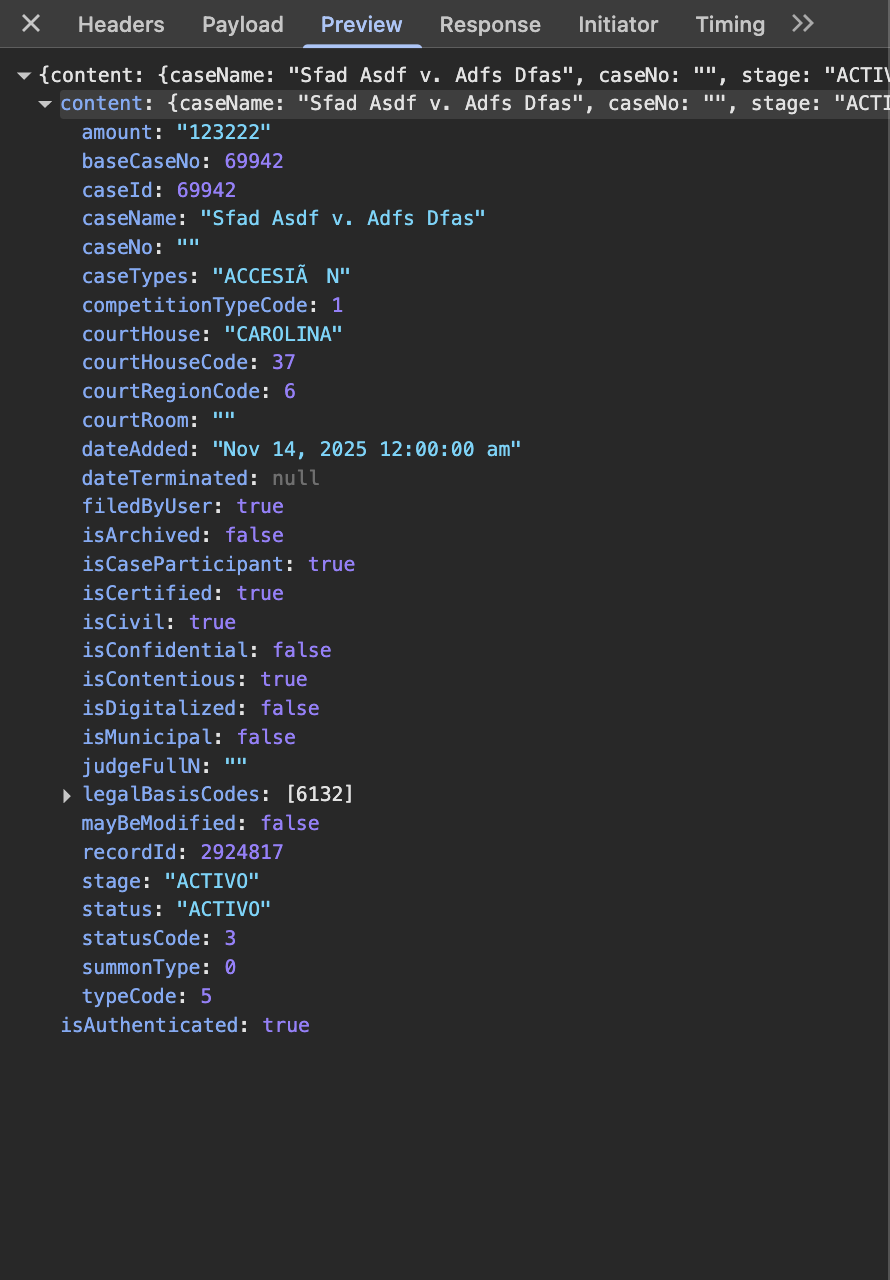The height and width of the screenshot is (1280, 890).
Task: Collapse the root JSON object arrow
Action: (25, 75)
